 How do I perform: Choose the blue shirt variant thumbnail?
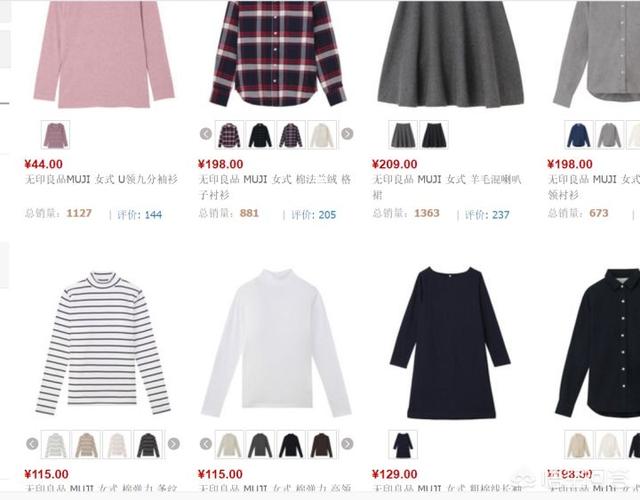pos(579,135)
